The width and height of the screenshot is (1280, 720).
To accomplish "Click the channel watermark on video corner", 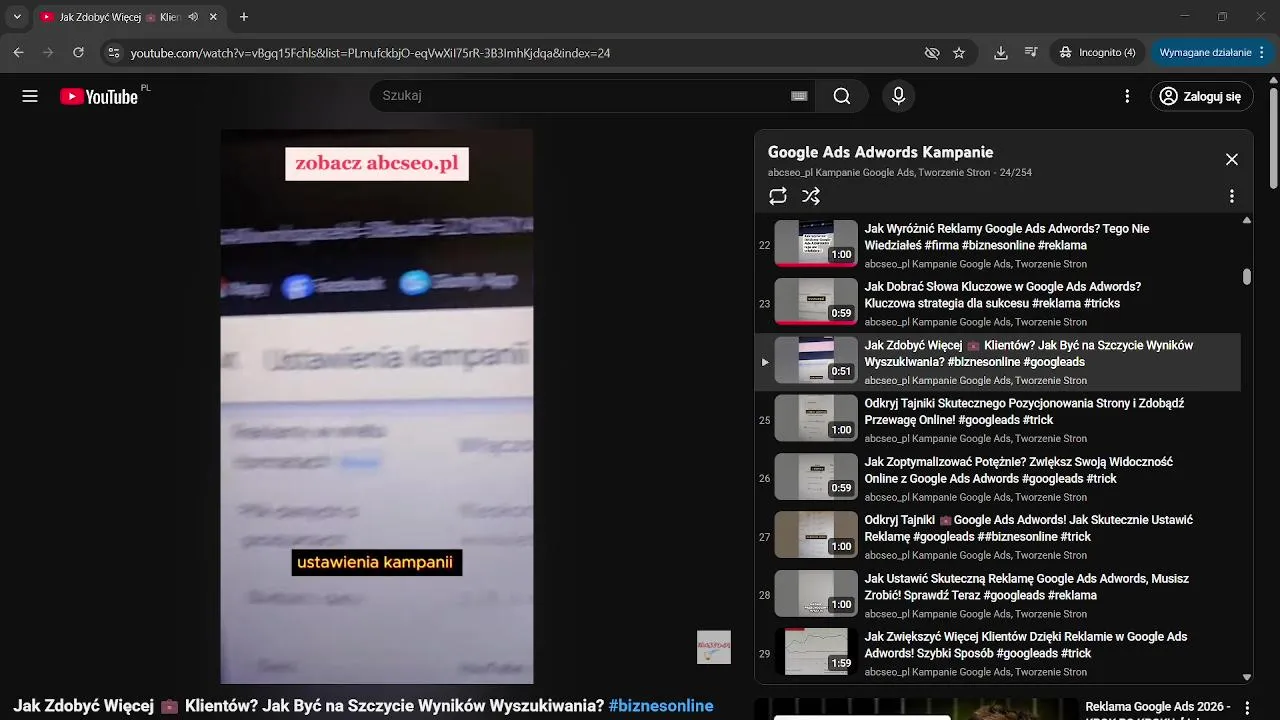I will 714,647.
